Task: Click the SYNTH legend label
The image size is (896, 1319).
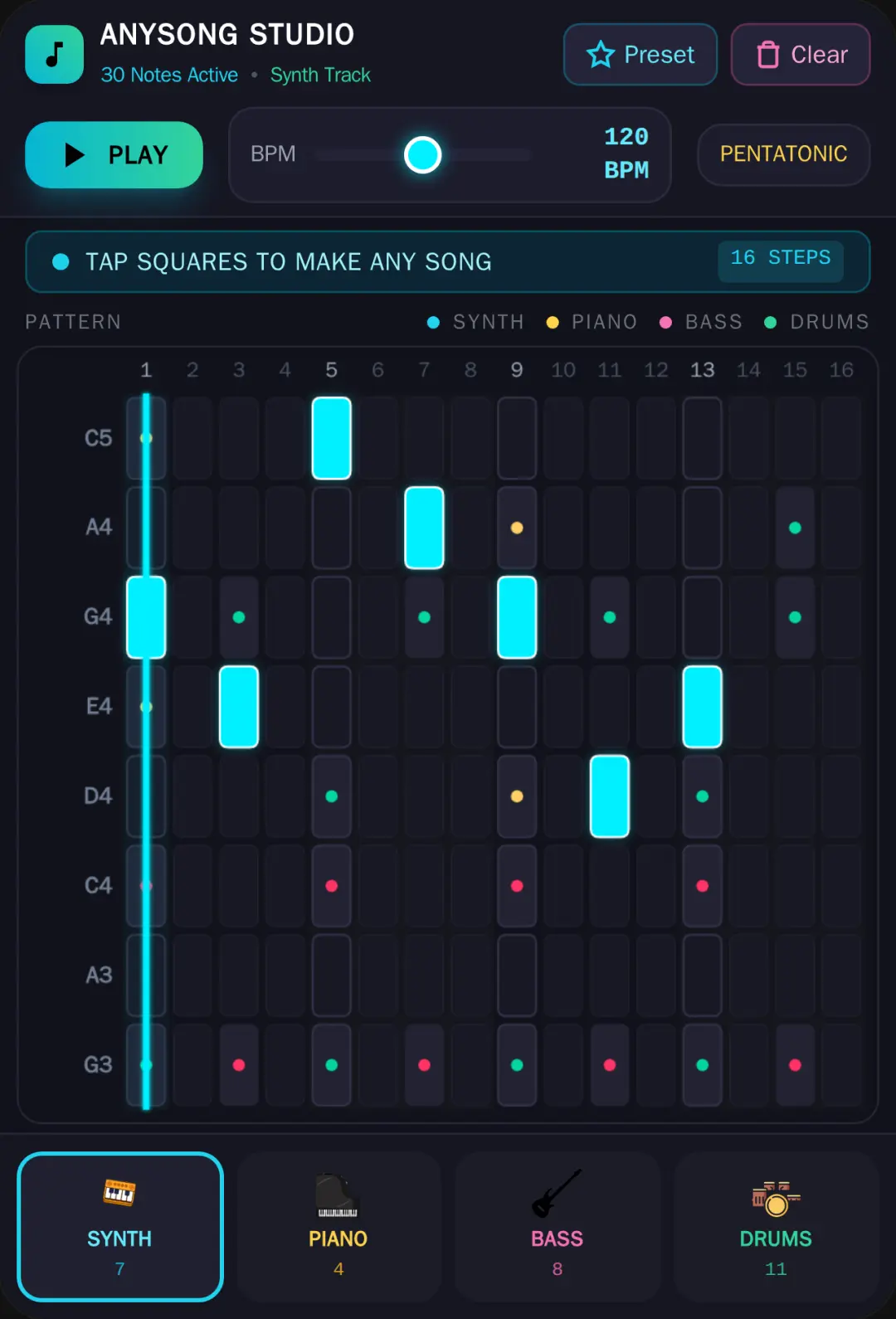Action: coord(489,322)
